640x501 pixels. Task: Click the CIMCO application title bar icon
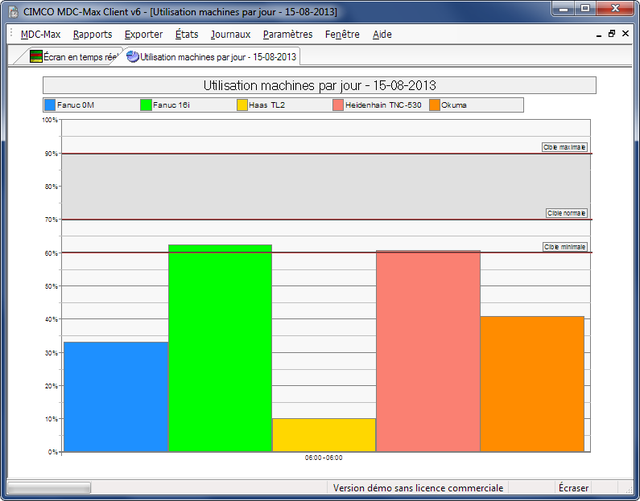click(13, 12)
